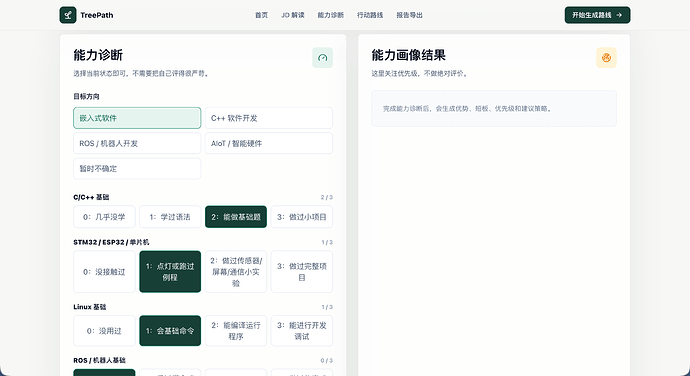Click the TreePath brand name
The height and width of the screenshot is (376, 690).
[x=97, y=15]
